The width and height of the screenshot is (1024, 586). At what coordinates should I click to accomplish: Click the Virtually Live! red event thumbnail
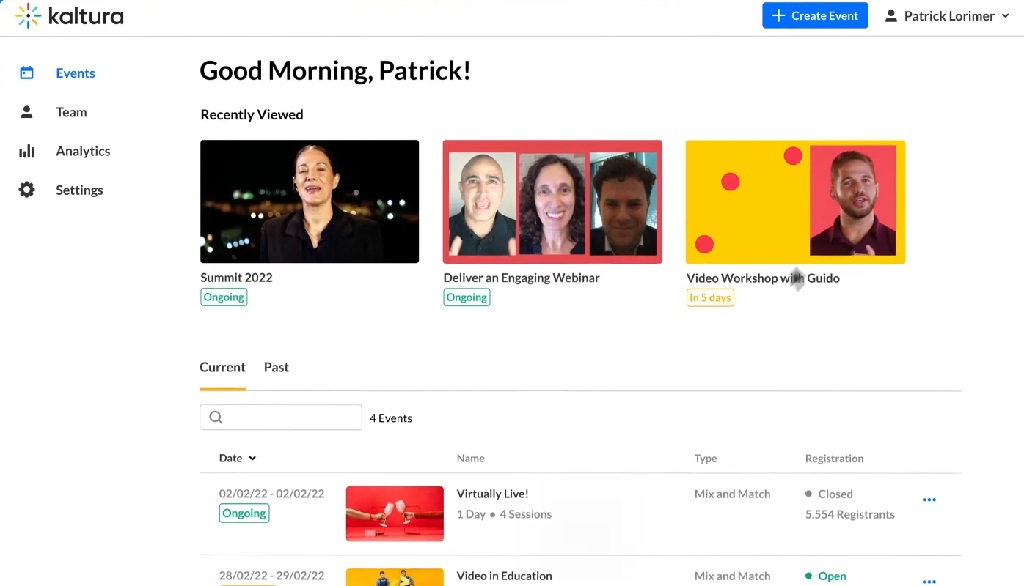pos(394,513)
